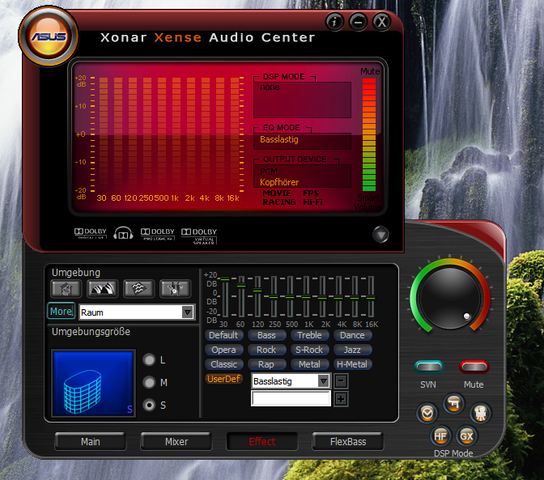Click the empty user preset name field
The height and width of the screenshot is (480, 544).
(291, 398)
